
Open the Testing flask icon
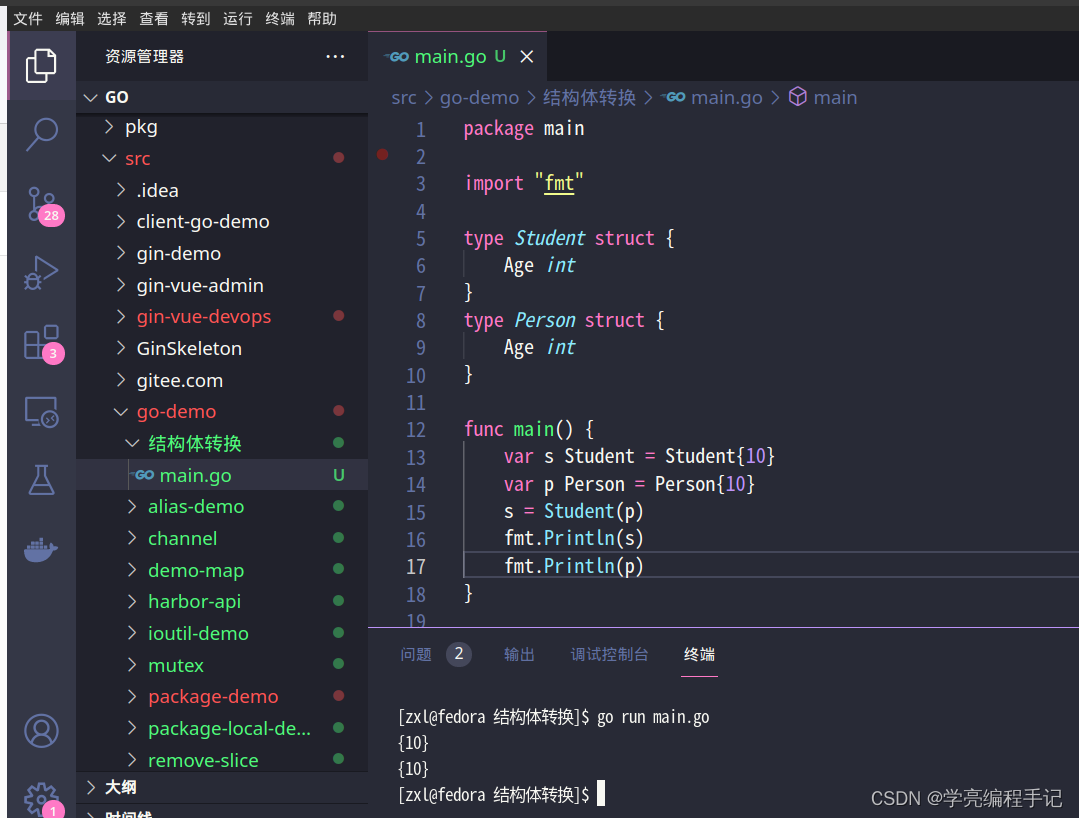tap(41, 480)
